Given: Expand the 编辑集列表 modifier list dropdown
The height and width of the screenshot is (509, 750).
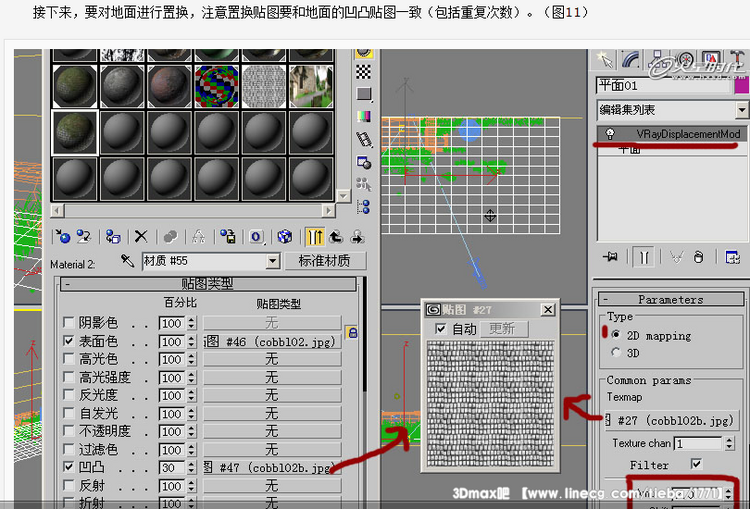Looking at the screenshot, I should point(741,110).
